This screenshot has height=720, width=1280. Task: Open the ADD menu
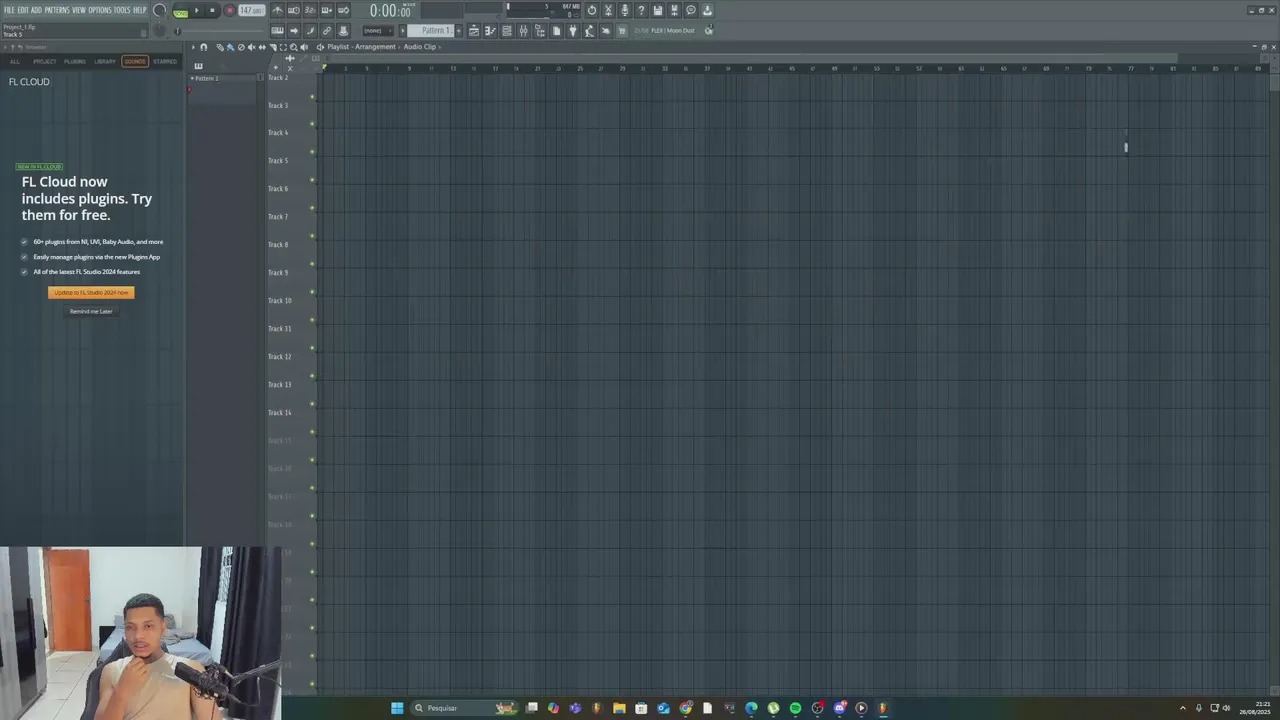[x=36, y=10]
